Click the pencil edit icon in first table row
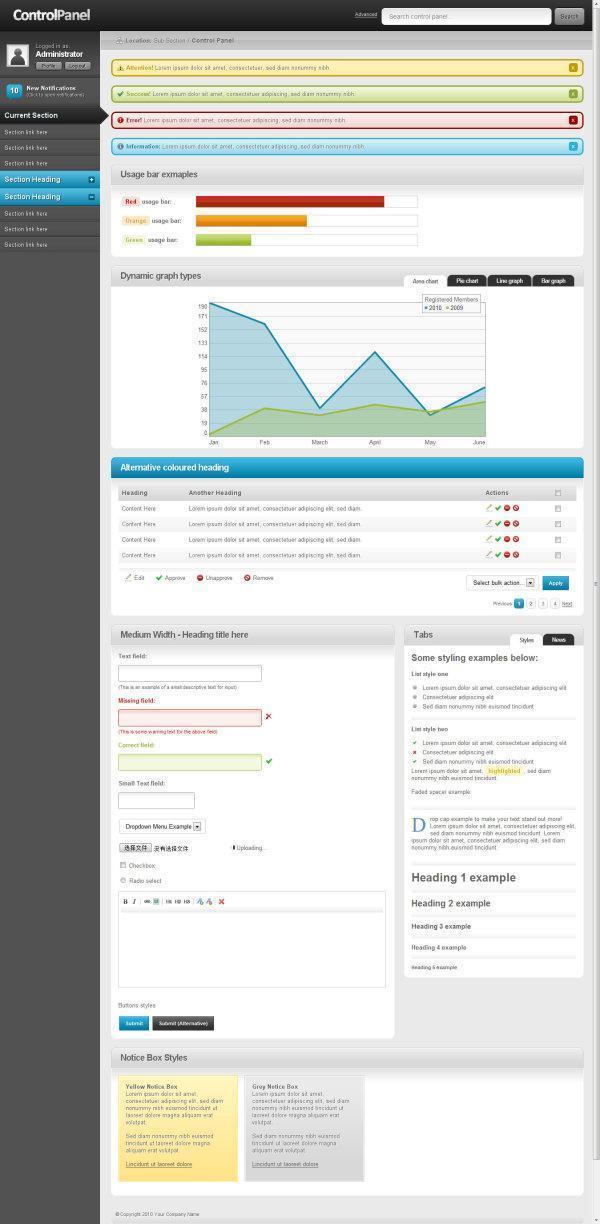Screen dimensions: 600x1224 click(x=489, y=508)
